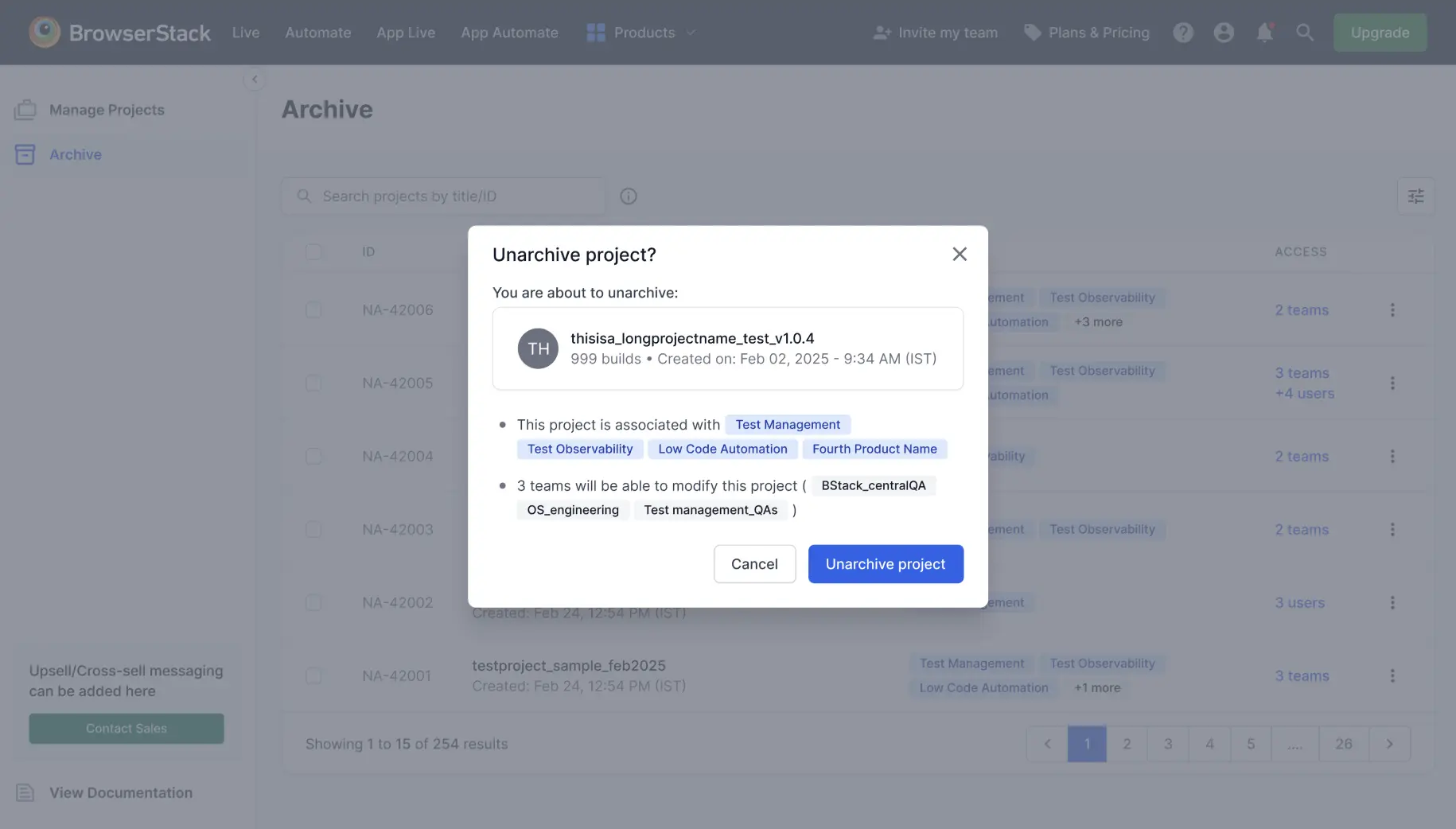
Task: Click the info icon beside search field
Action: click(x=629, y=197)
